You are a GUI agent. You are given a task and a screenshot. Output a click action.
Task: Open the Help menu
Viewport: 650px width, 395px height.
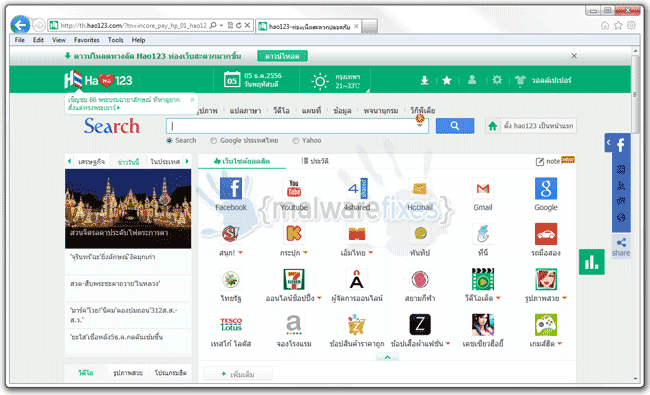(x=138, y=40)
